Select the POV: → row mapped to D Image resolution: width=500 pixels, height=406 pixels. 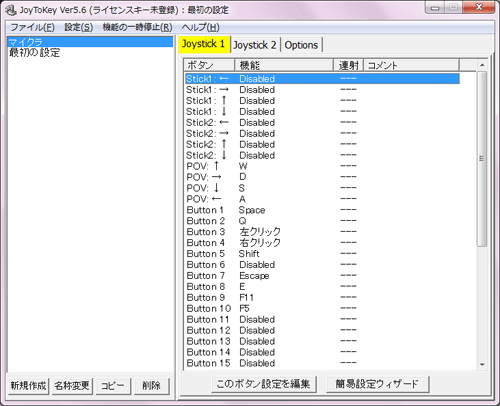322,177
